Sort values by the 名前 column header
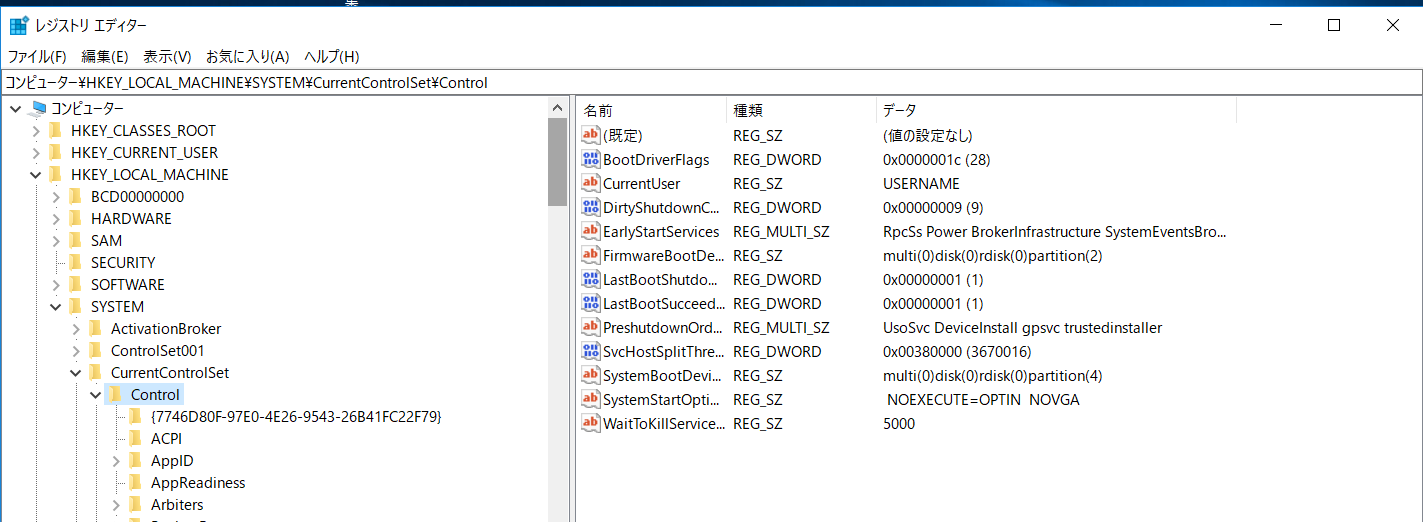 point(651,110)
